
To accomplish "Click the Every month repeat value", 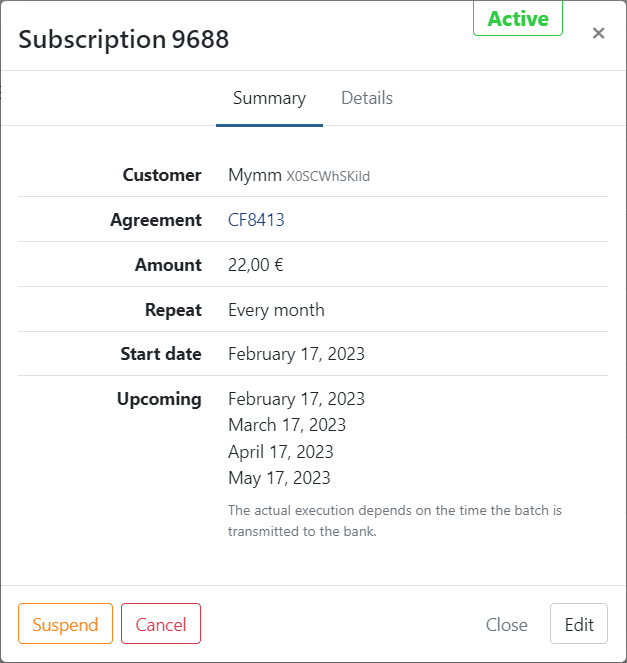I will pyautogui.click(x=276, y=309).
